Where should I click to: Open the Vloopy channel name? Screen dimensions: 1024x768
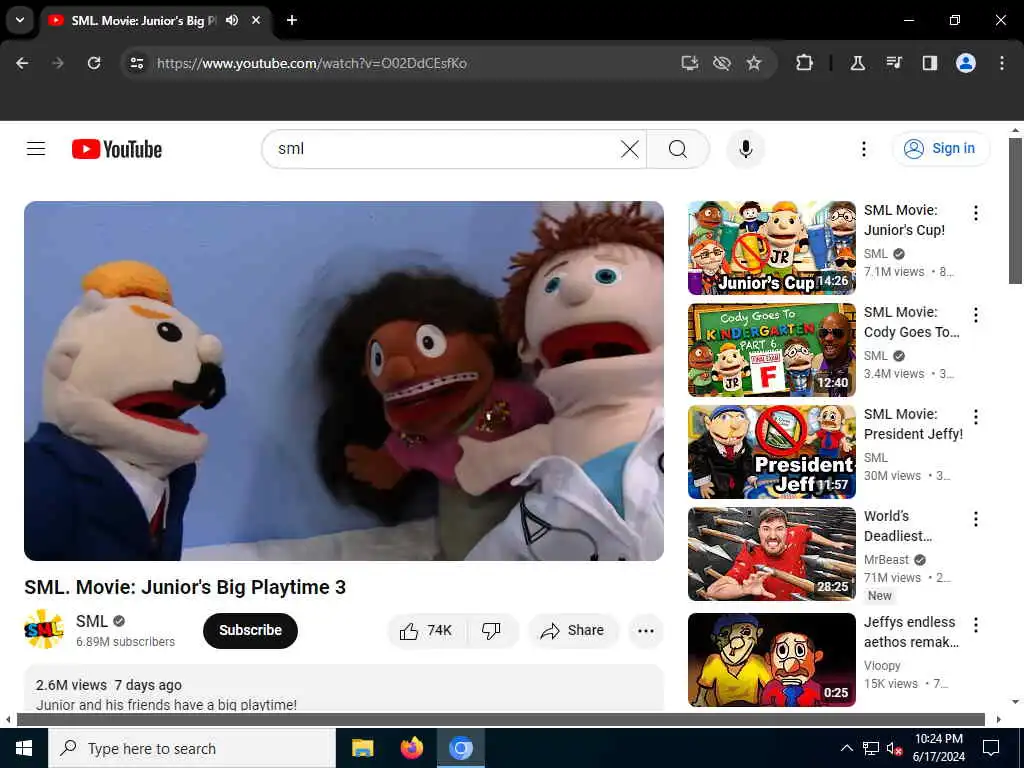[882, 665]
